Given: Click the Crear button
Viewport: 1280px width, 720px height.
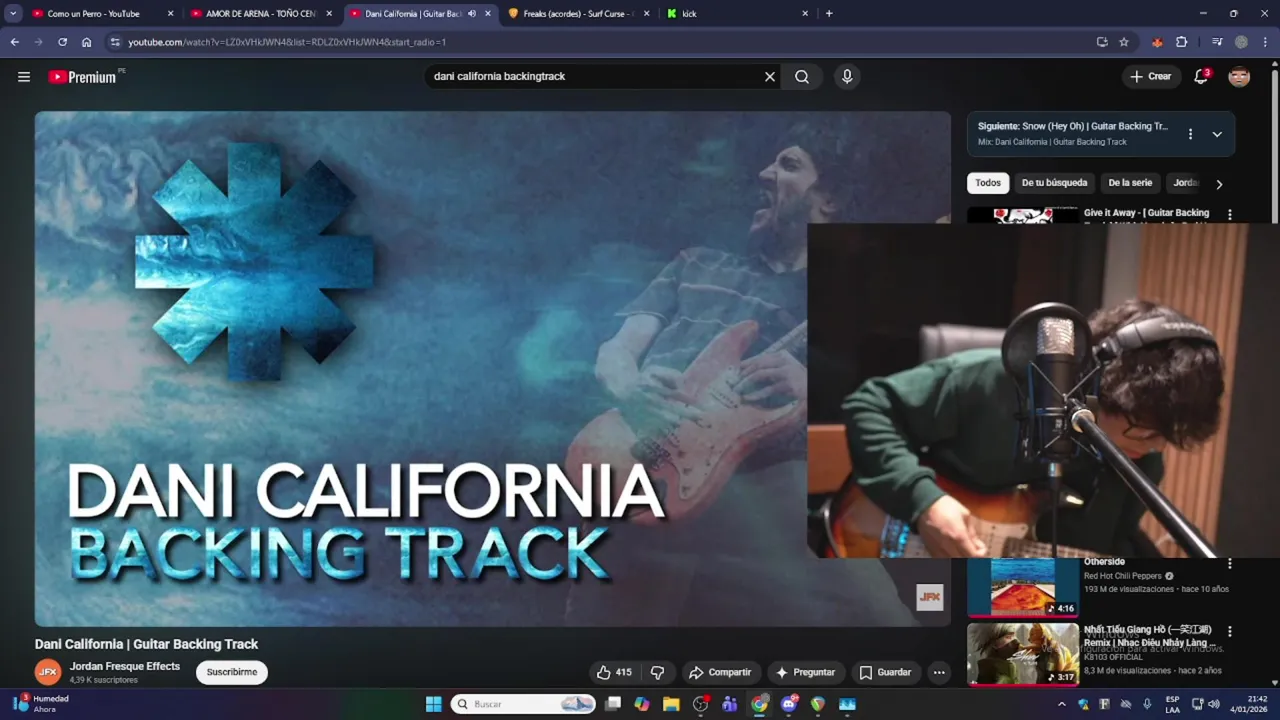Looking at the screenshot, I should (x=1151, y=77).
